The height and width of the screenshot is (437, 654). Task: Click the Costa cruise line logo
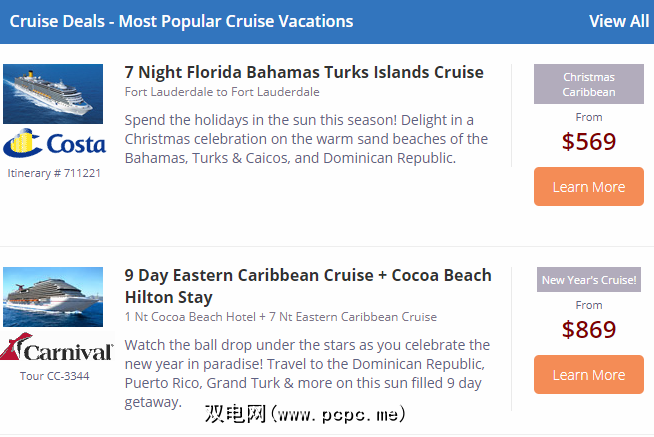(x=53, y=144)
